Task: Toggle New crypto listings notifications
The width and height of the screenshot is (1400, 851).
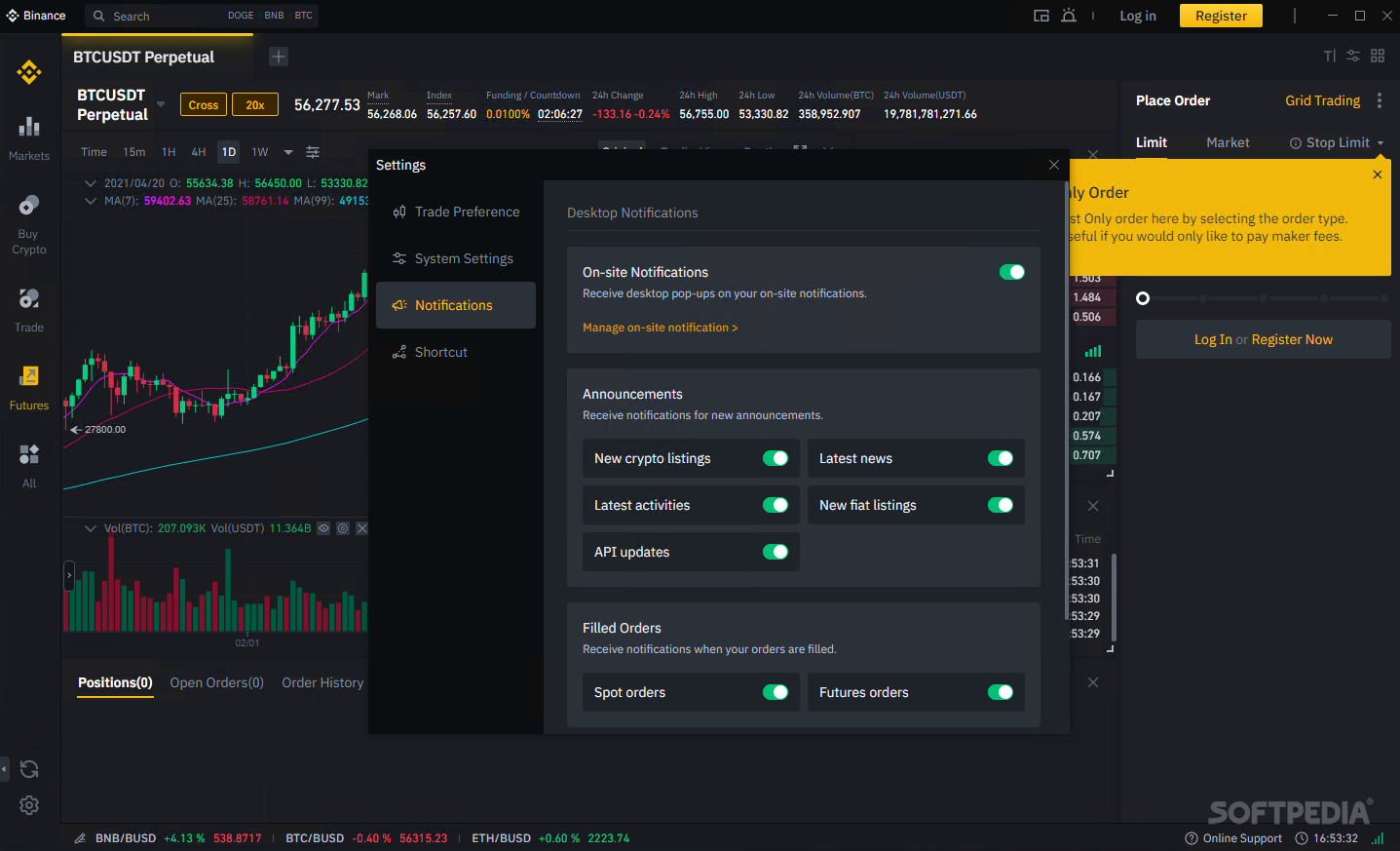Action: click(776, 458)
